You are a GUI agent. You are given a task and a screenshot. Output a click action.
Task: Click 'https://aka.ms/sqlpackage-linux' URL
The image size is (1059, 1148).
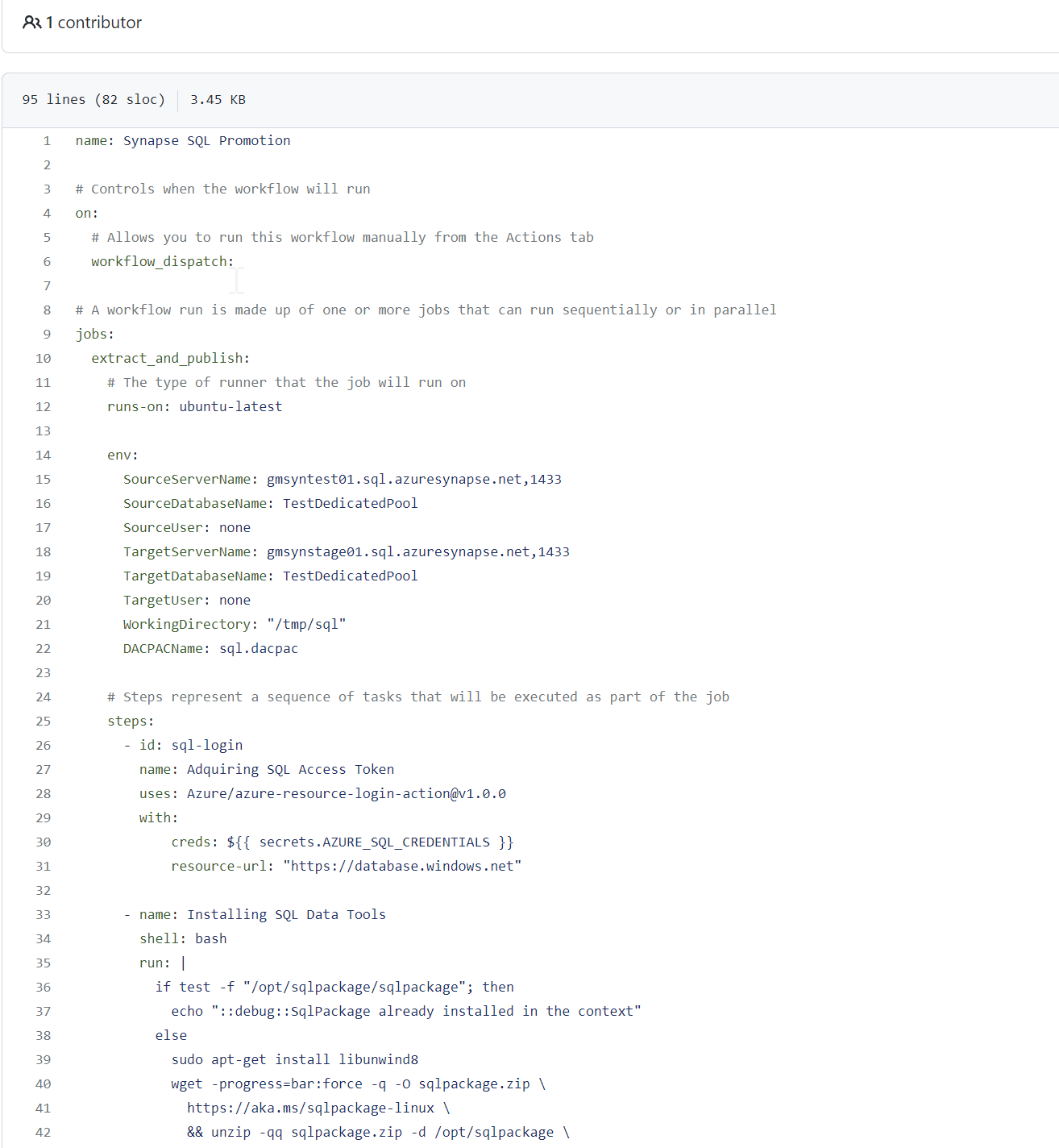(311, 1108)
